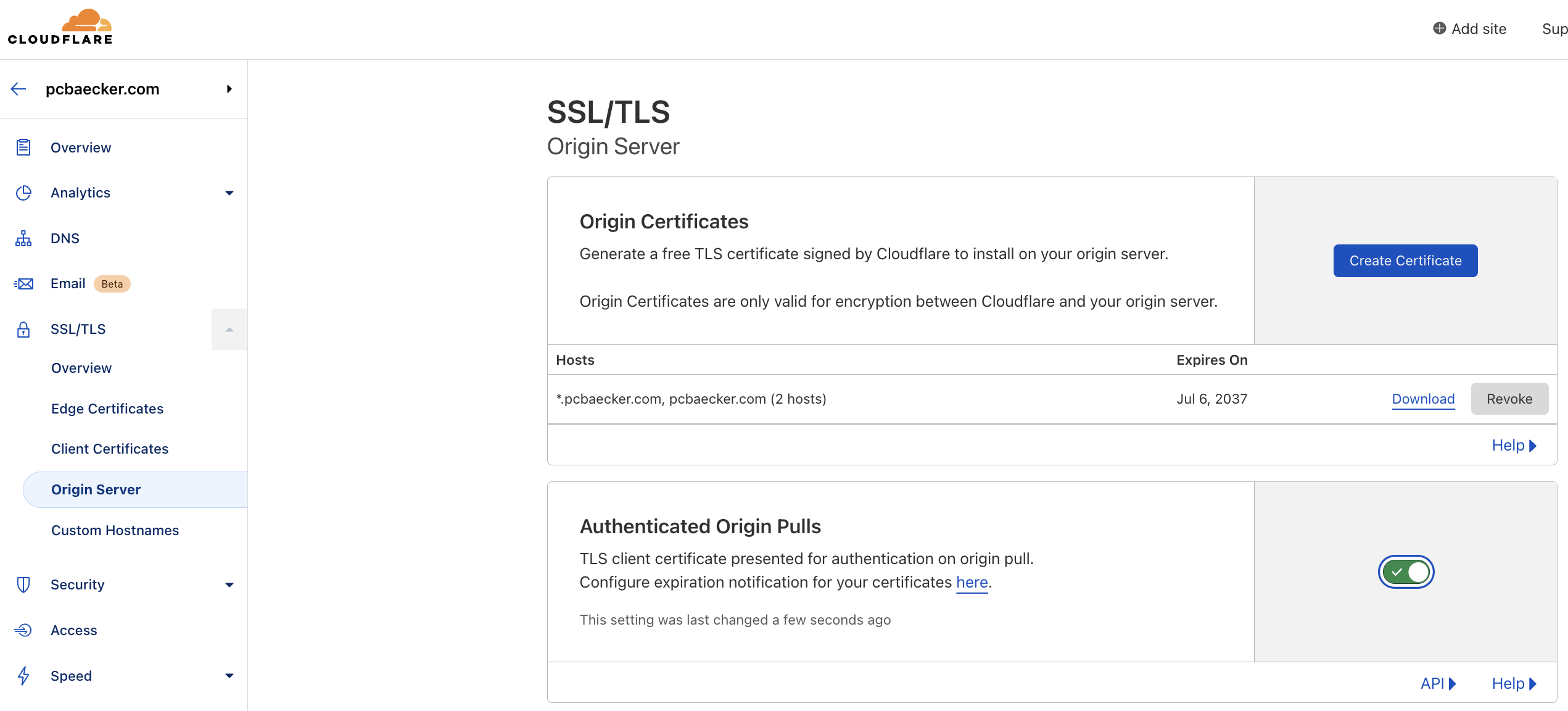Expand the Analytics dropdown
This screenshot has width=1568, height=711.
click(x=229, y=193)
